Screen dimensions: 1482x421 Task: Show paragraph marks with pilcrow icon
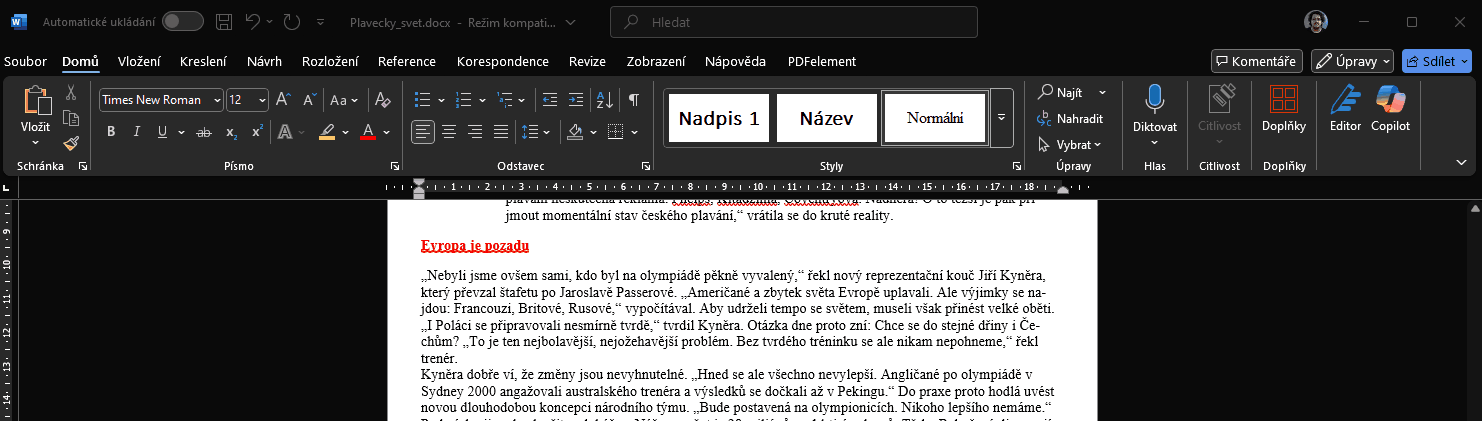tap(633, 100)
